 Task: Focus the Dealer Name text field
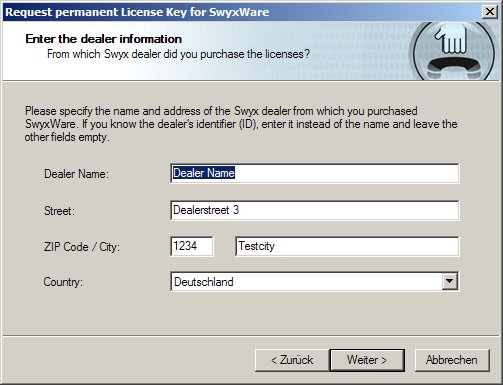point(314,173)
